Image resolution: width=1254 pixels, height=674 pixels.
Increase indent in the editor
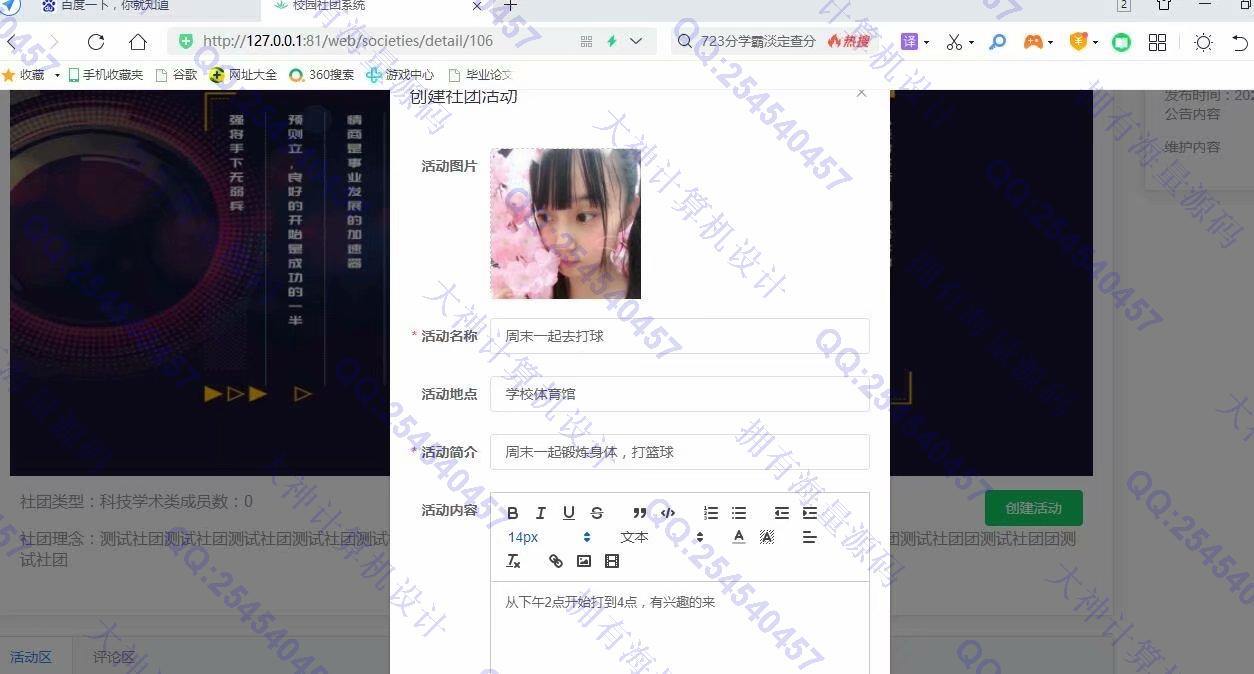click(810, 513)
